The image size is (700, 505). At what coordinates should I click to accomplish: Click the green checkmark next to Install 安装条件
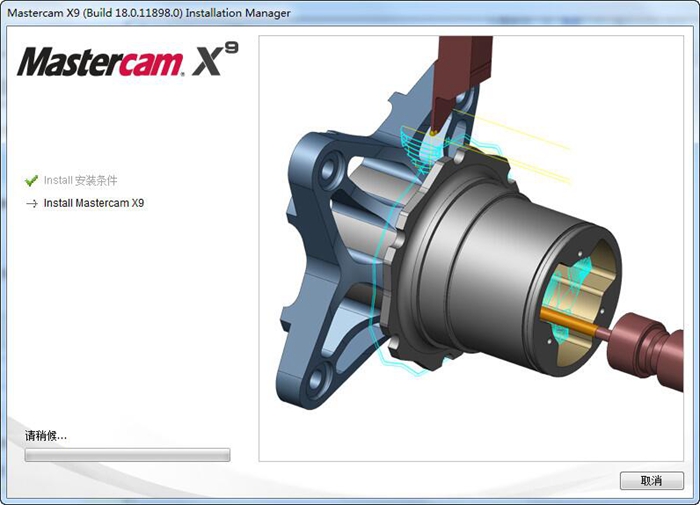click(x=31, y=181)
